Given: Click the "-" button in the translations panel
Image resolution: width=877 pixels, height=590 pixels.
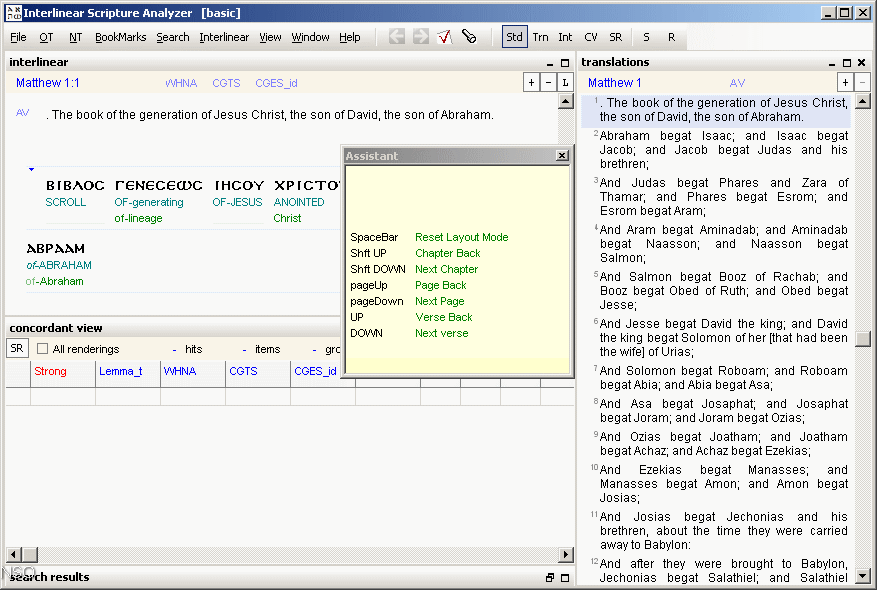Looking at the screenshot, I should (860, 83).
